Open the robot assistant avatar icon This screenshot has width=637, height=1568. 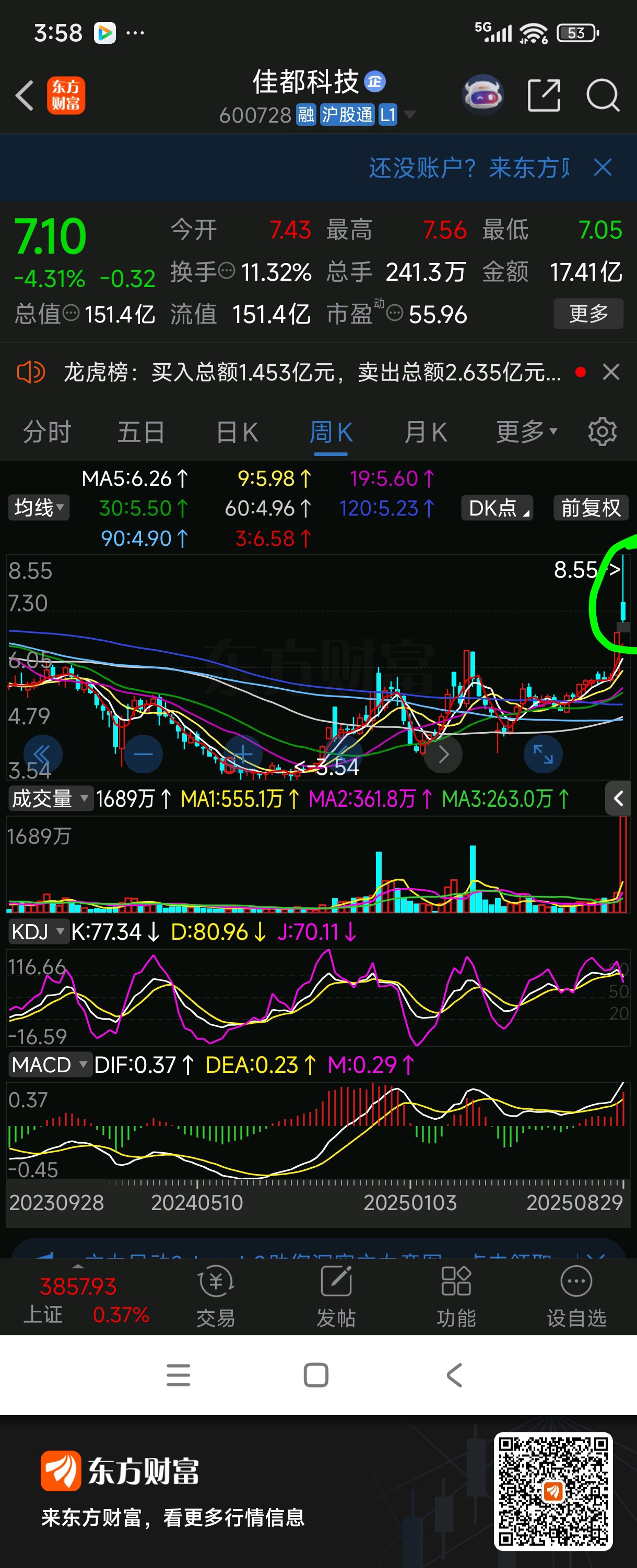(483, 95)
